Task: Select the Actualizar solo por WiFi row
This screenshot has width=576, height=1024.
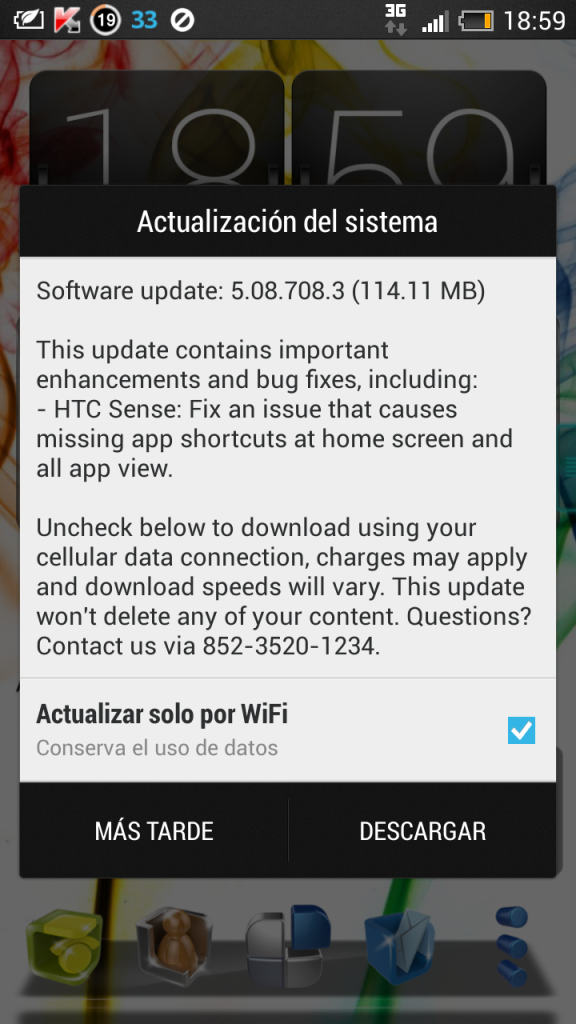Action: coord(287,729)
